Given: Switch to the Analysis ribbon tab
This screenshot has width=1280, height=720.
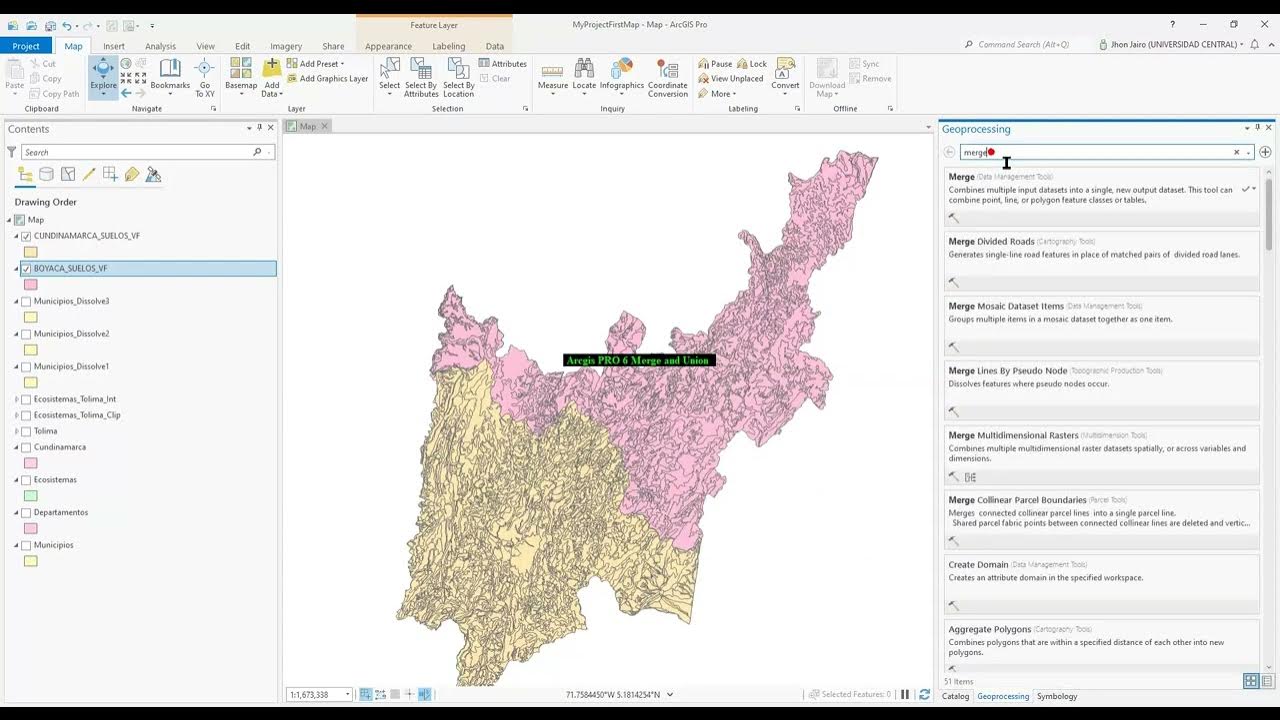Looking at the screenshot, I should click(160, 46).
